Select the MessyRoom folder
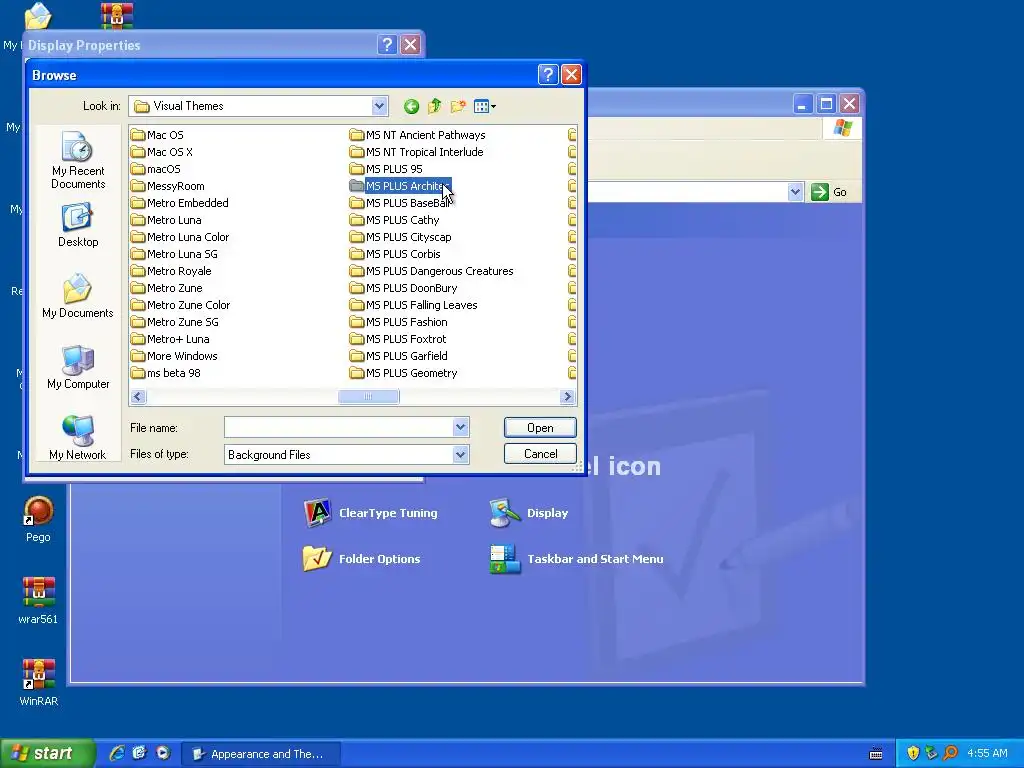1024x768 pixels. point(168,186)
